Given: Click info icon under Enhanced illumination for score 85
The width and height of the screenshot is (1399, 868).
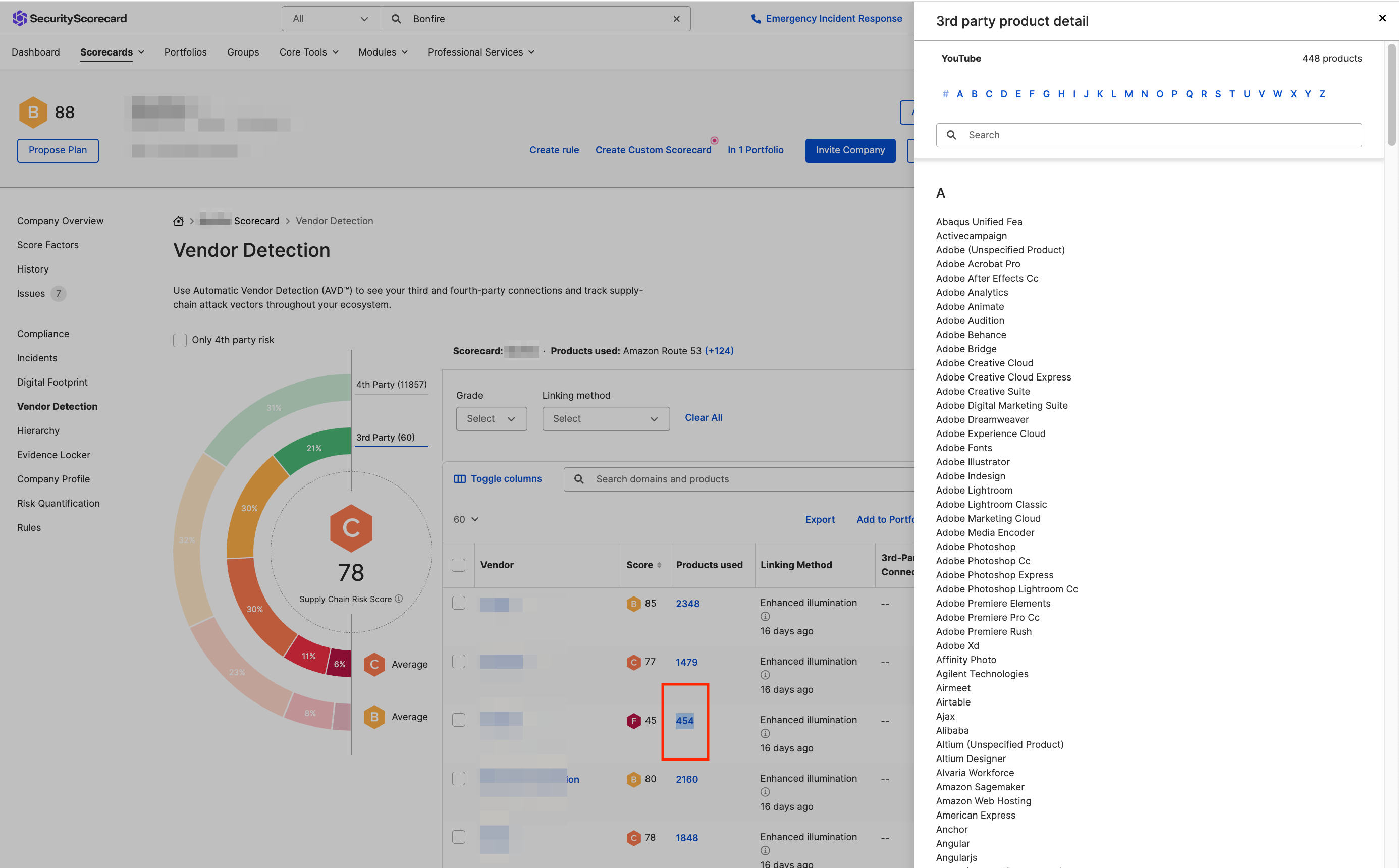Looking at the screenshot, I should click(765, 617).
